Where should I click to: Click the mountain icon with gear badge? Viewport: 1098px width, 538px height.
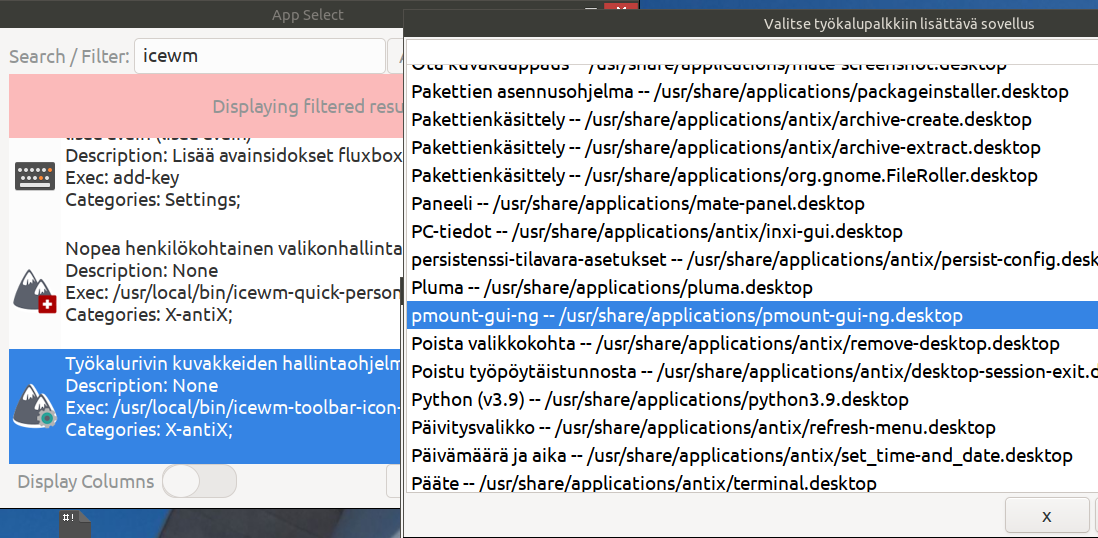pyautogui.click(x=35, y=408)
